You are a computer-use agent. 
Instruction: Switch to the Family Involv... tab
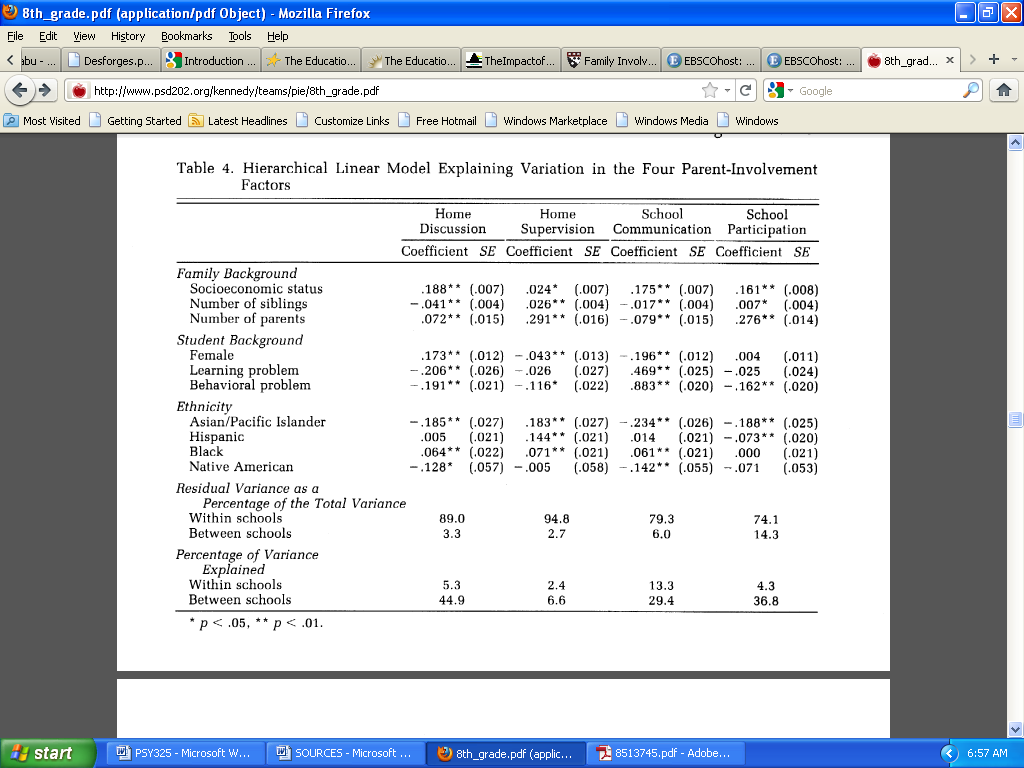(611, 60)
